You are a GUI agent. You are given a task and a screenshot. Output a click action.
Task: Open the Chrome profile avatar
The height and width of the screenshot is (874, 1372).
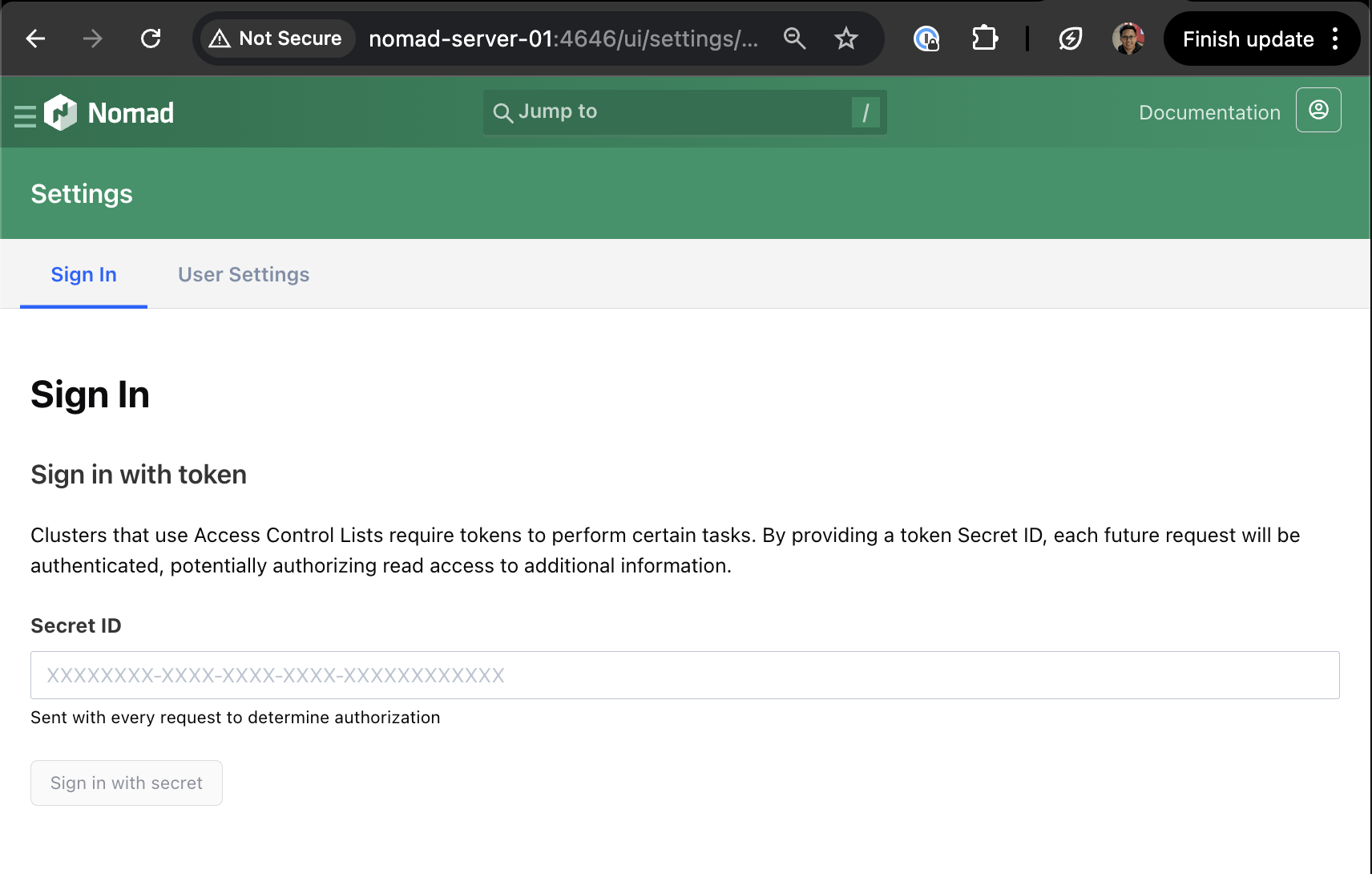tap(1128, 38)
